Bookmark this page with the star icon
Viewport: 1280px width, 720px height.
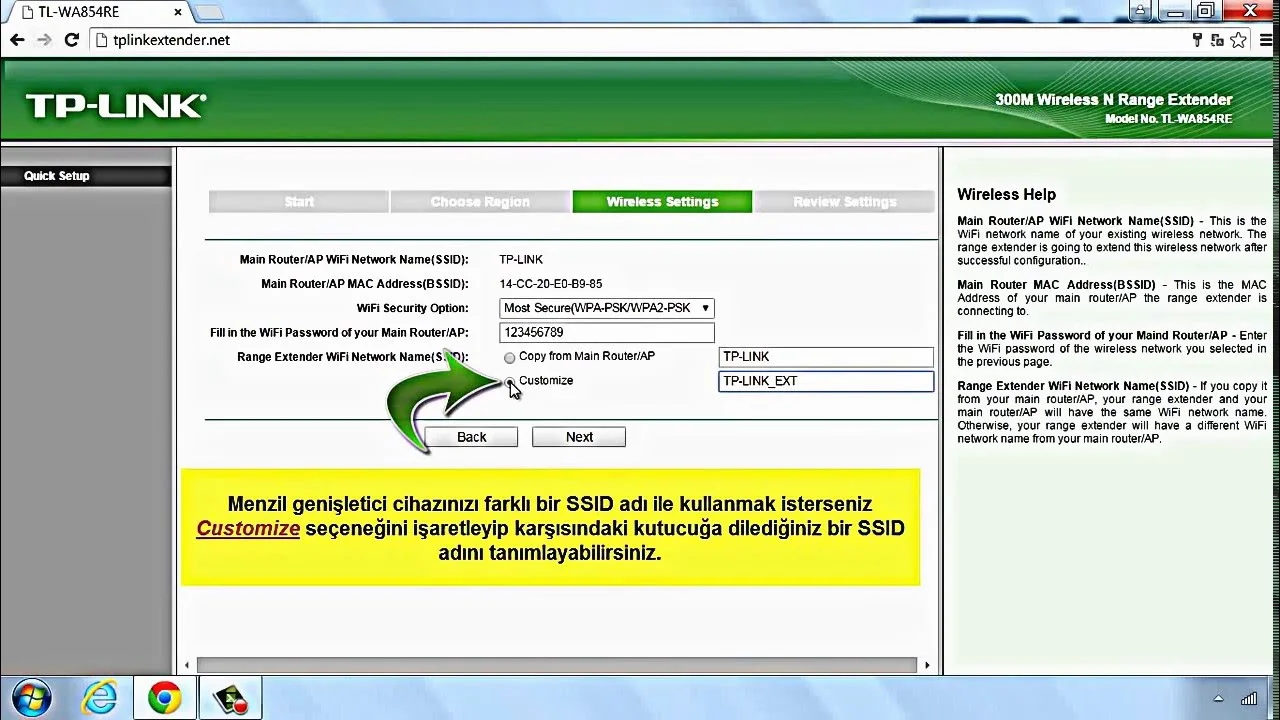coord(1238,40)
